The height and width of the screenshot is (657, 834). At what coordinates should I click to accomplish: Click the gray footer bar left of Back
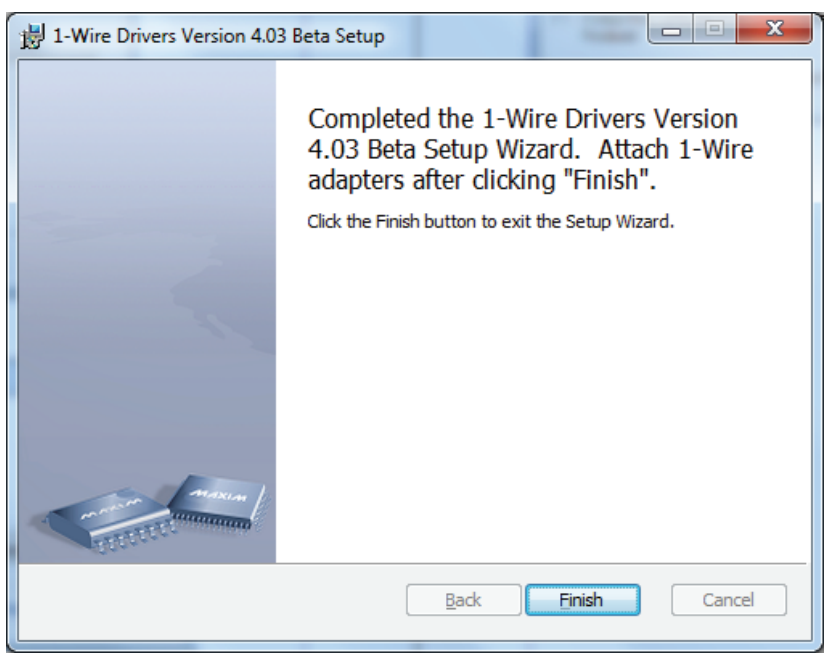(x=200, y=600)
